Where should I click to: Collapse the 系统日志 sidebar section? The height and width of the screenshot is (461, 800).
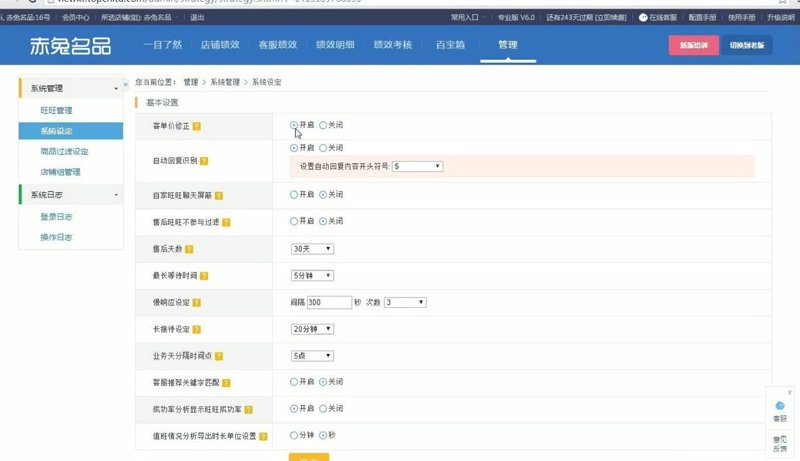(x=116, y=195)
